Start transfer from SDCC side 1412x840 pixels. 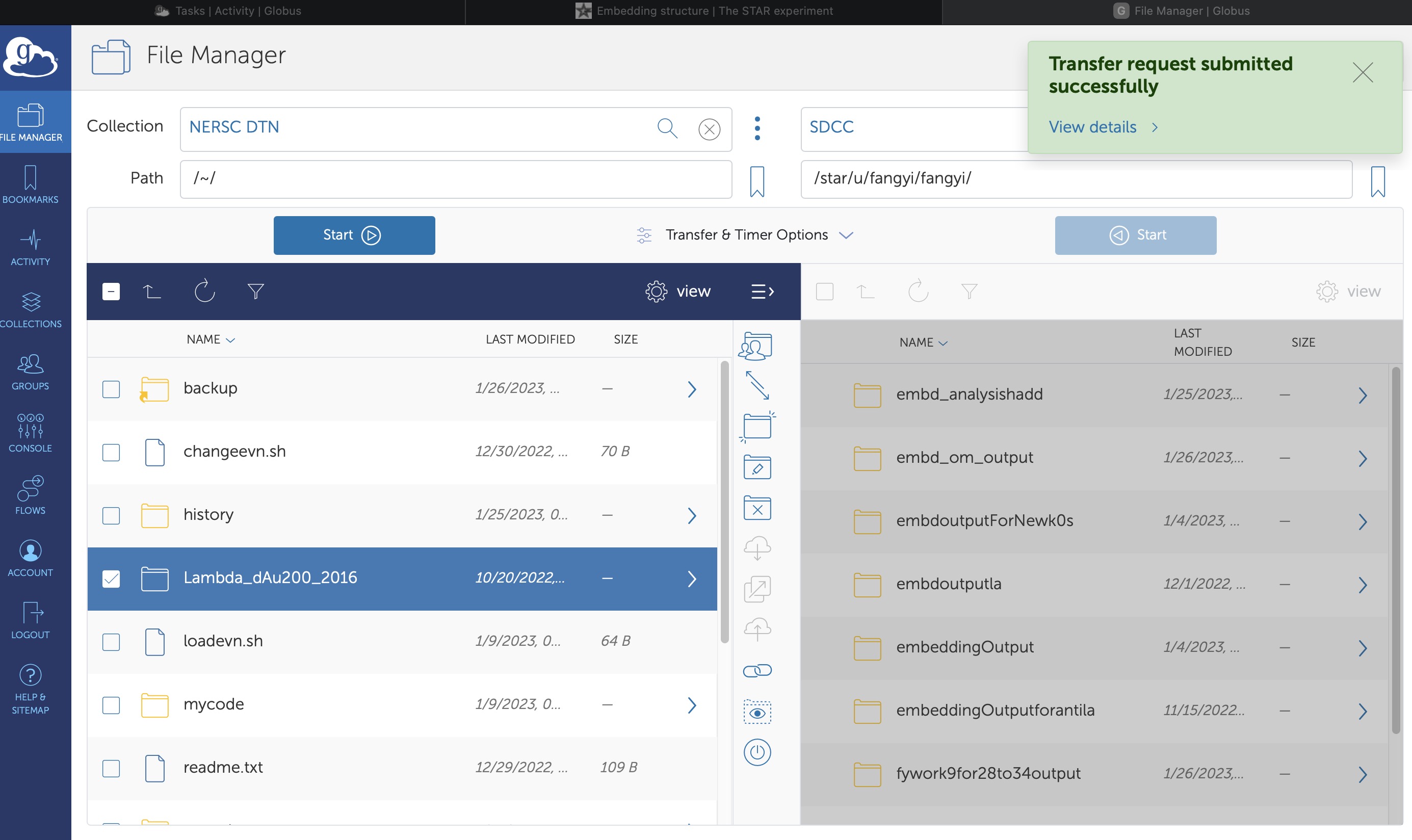tap(1135, 235)
